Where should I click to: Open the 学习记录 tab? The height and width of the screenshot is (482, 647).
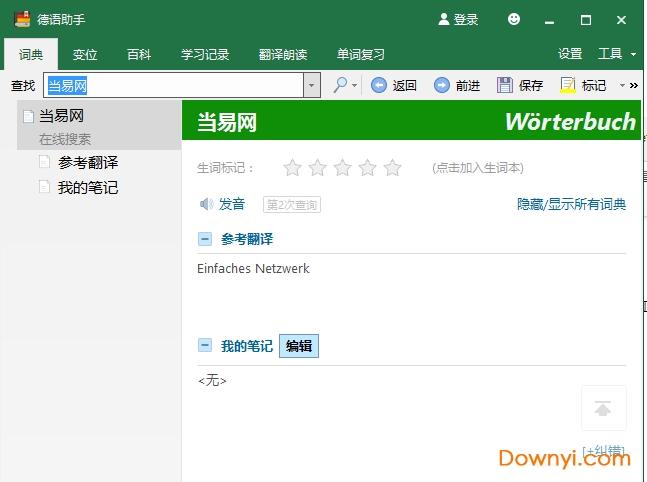pos(205,54)
